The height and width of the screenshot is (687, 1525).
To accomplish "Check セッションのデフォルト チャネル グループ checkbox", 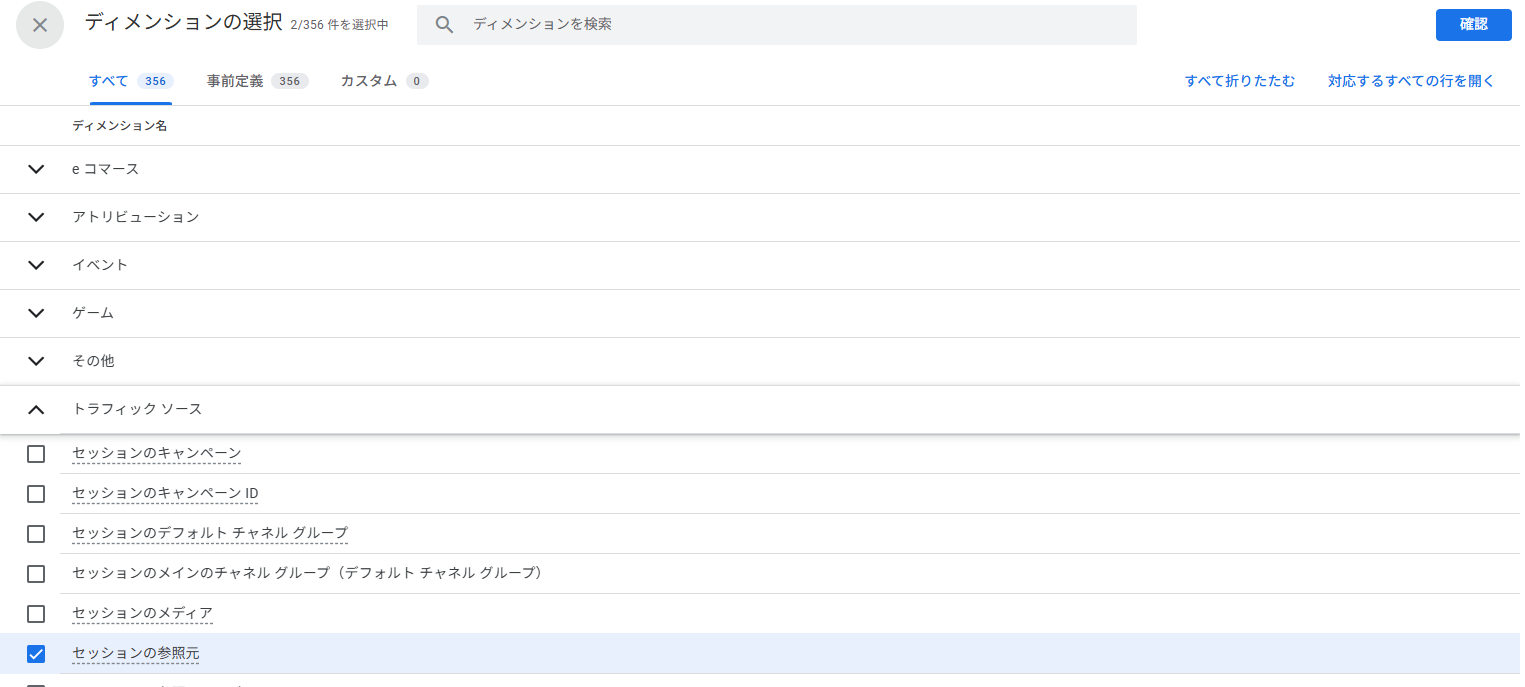I will click(36, 534).
